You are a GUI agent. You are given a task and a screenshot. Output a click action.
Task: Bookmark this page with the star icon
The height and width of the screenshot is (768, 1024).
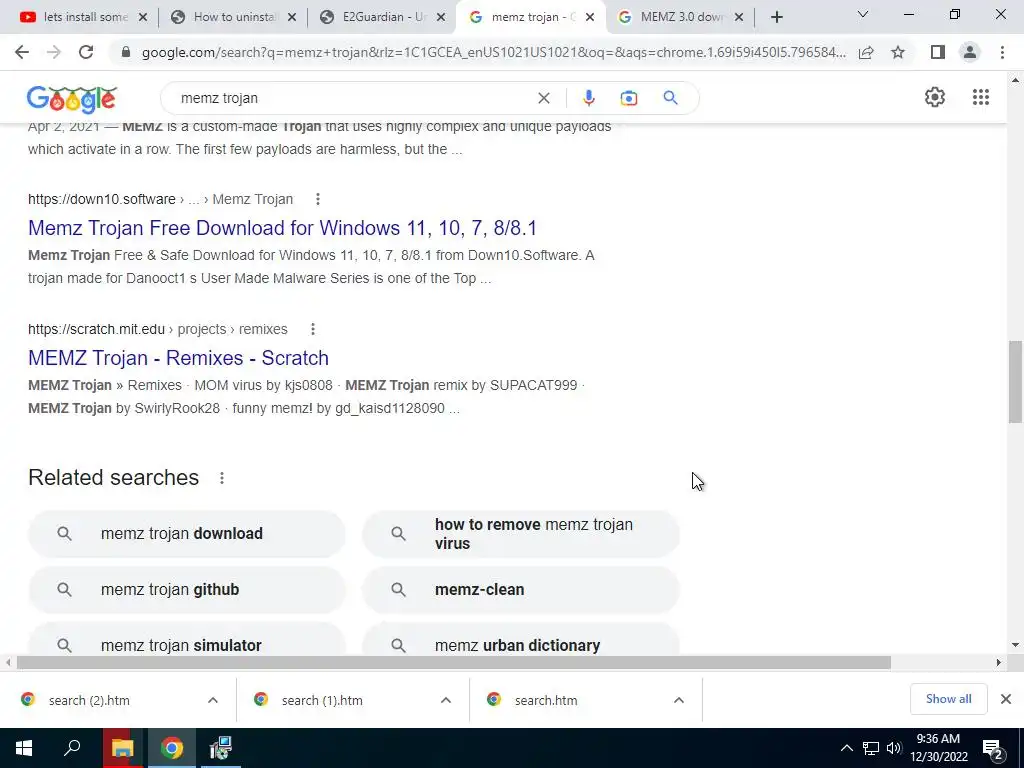click(898, 52)
